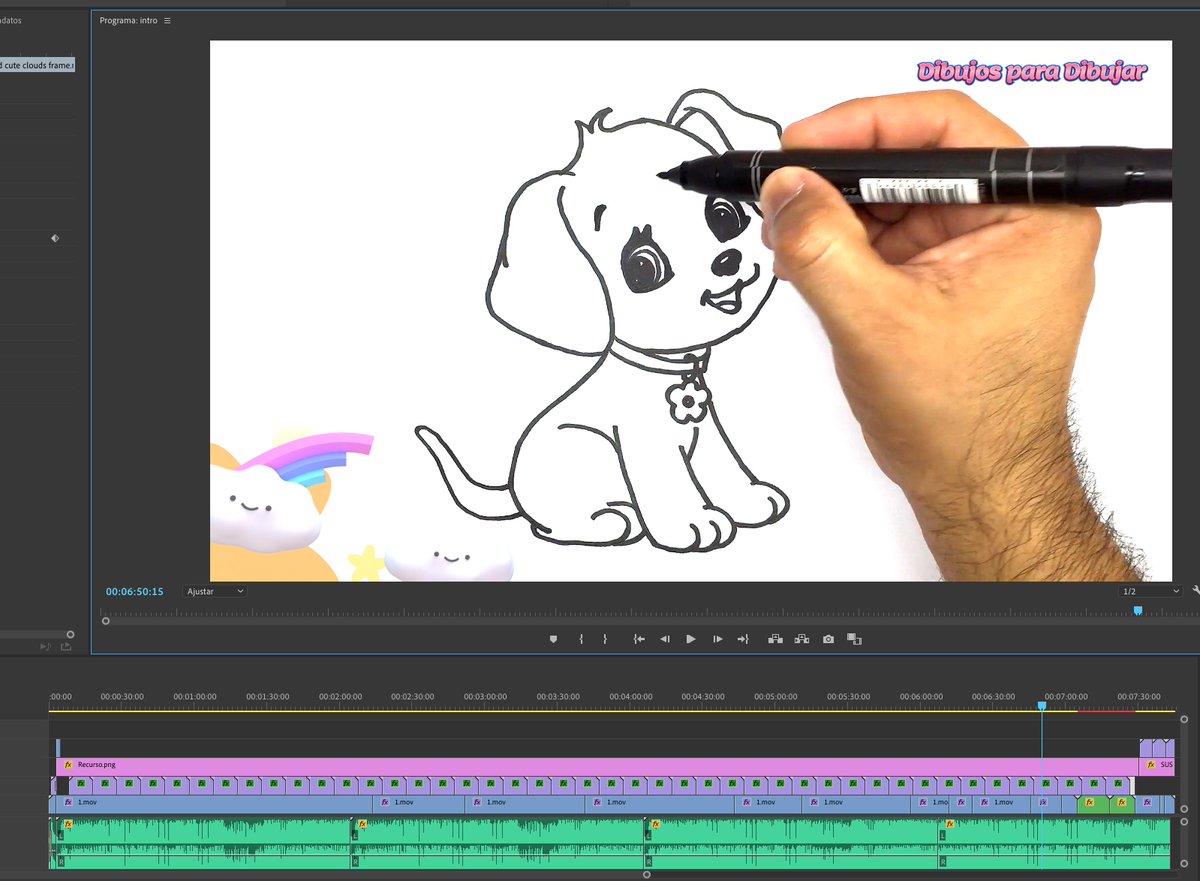The height and width of the screenshot is (881, 1200).
Task: Toggle Comparison View in Program monitor
Action: [x=854, y=639]
